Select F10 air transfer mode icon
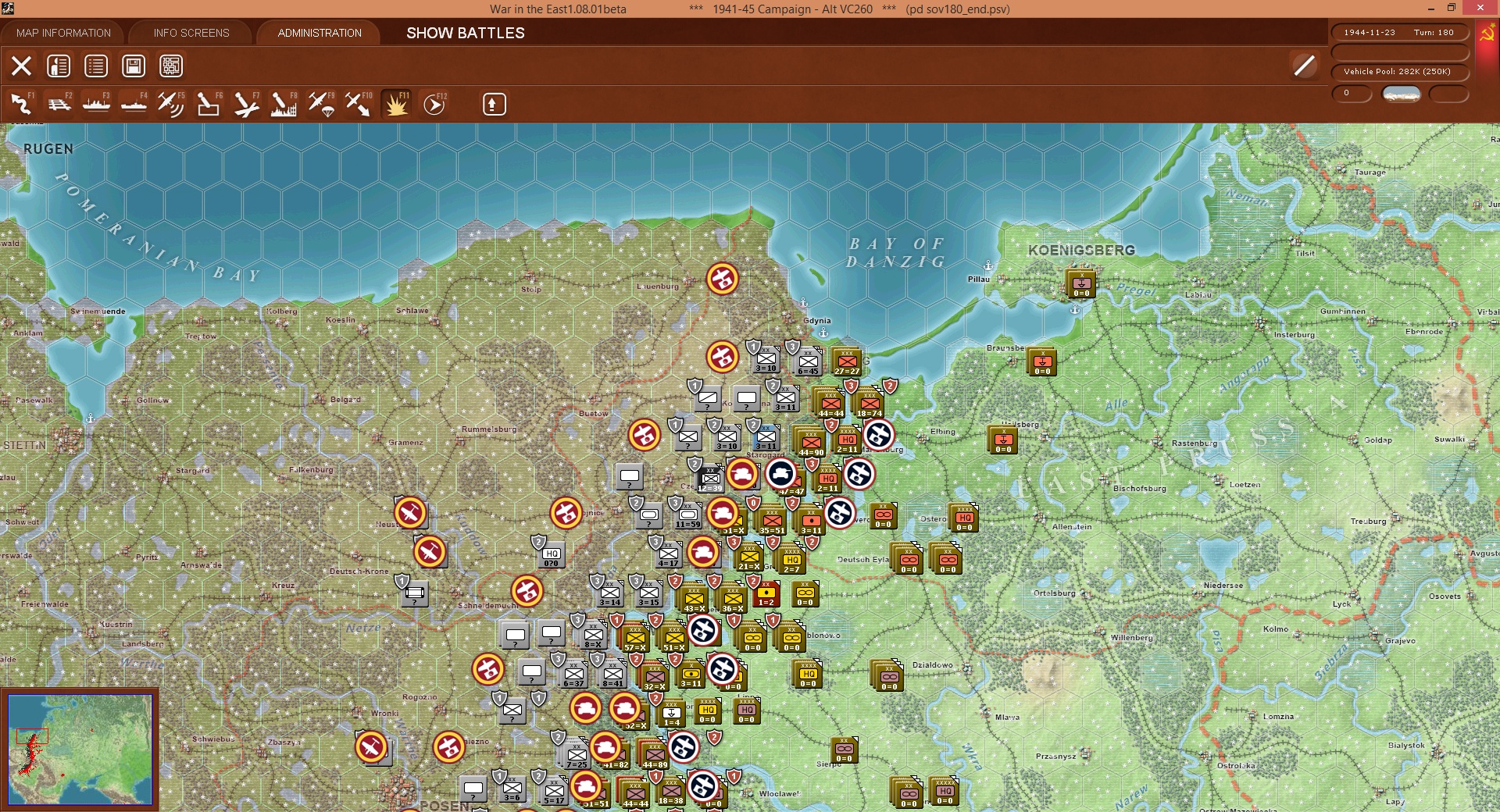The width and height of the screenshot is (1500, 812). (x=359, y=105)
